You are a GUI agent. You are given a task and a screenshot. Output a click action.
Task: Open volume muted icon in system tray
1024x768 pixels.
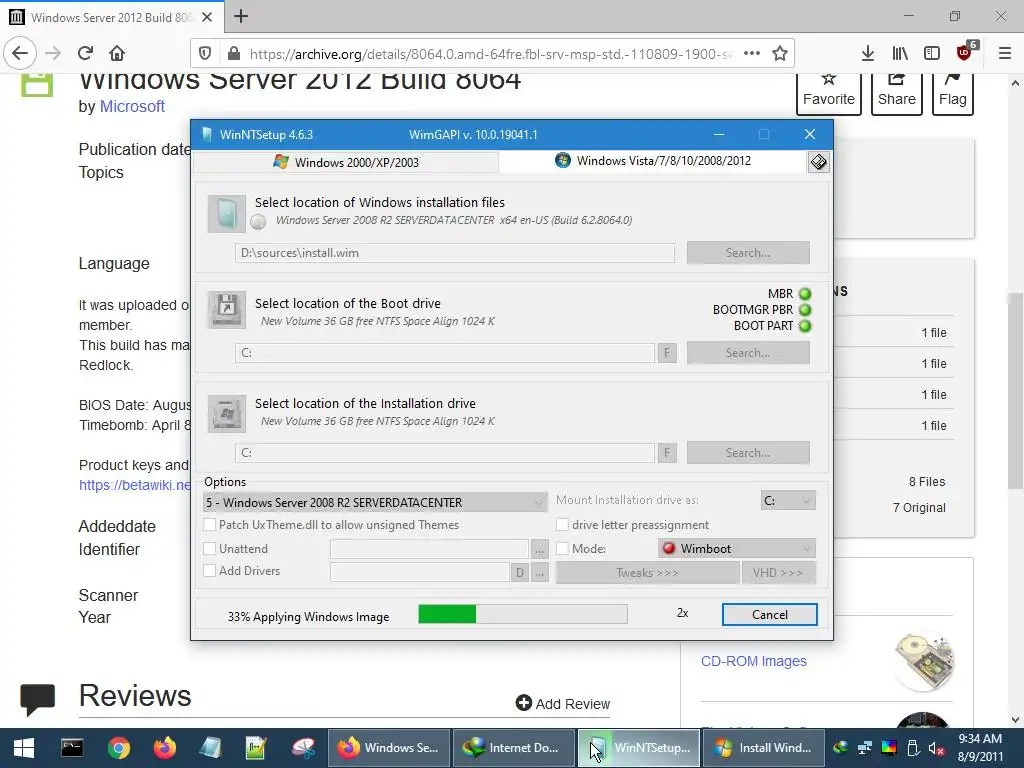pyautogui.click(x=936, y=748)
